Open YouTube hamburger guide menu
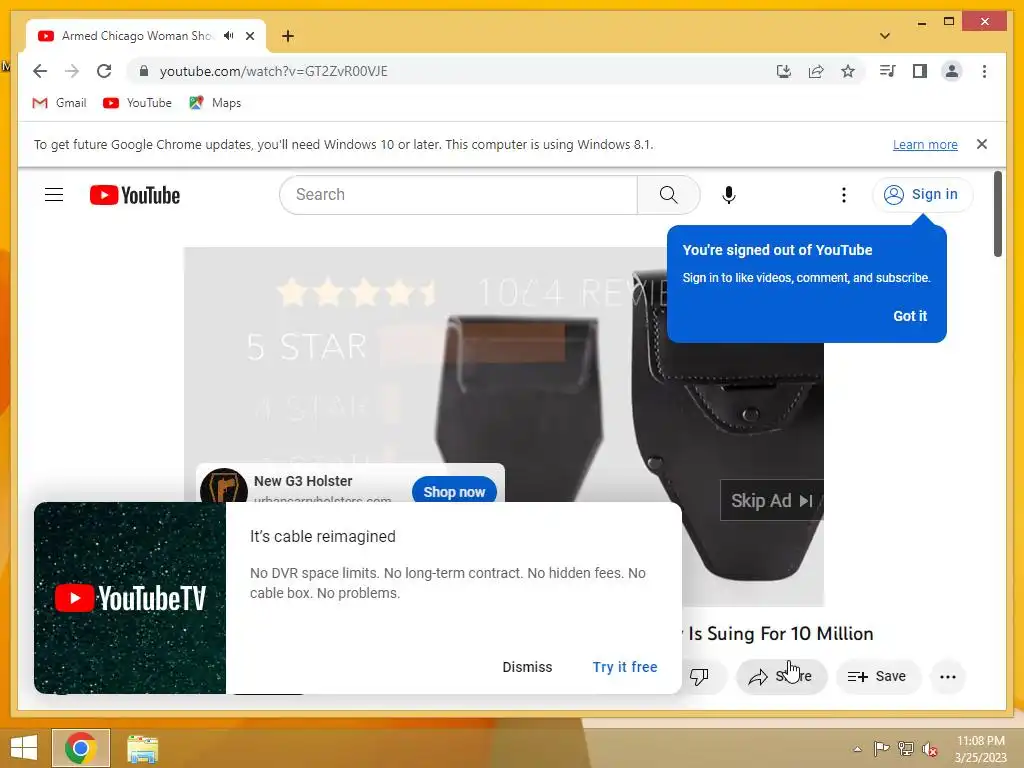This screenshot has height=768, width=1024. click(x=54, y=195)
